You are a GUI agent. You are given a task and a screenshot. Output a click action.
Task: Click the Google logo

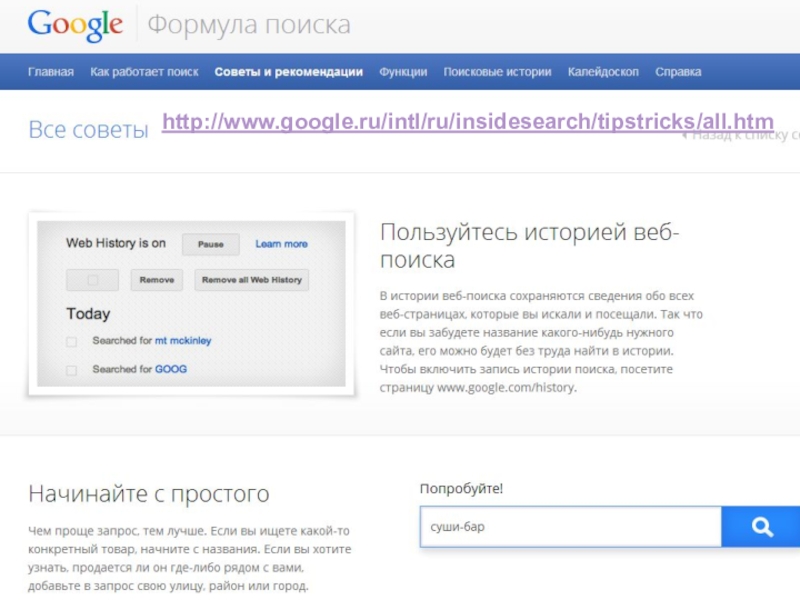click(x=75, y=24)
